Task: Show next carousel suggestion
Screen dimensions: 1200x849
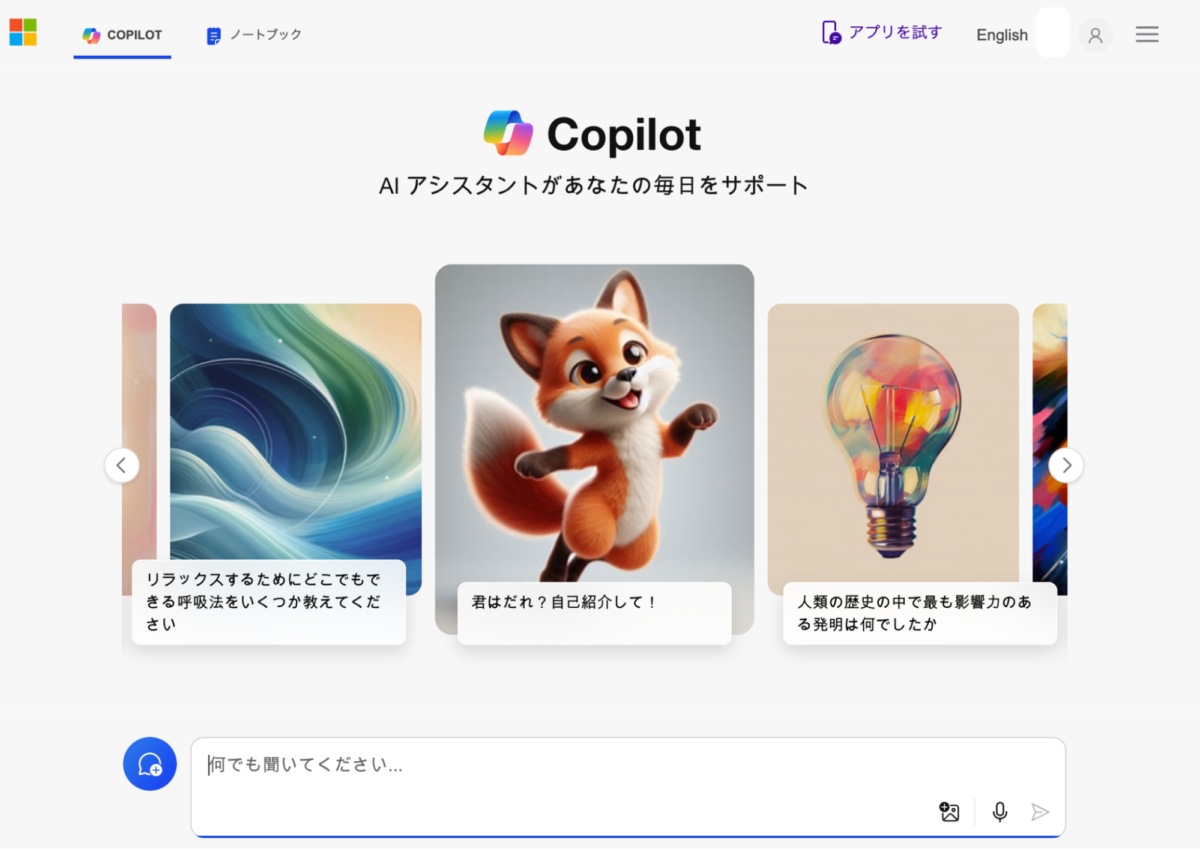Action: coord(1066,465)
